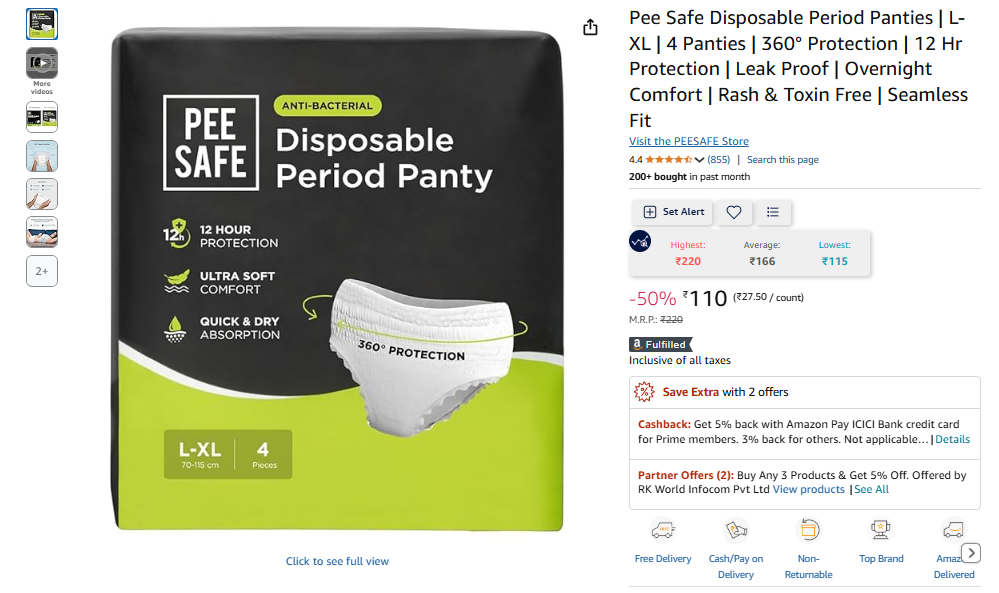This screenshot has width=999, height=593.
Task: Set a price alert
Action: click(673, 212)
